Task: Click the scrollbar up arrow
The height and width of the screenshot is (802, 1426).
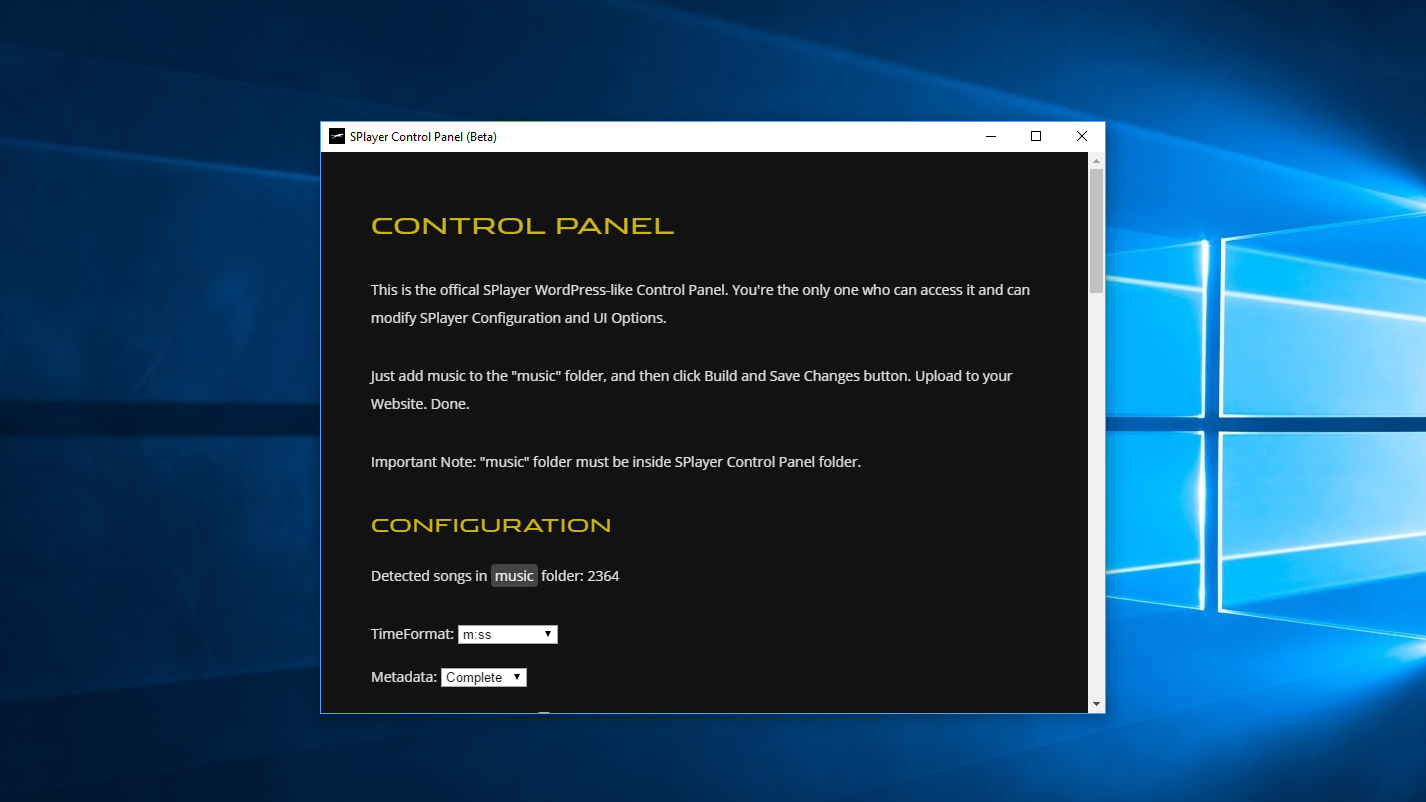Action: (1096, 159)
